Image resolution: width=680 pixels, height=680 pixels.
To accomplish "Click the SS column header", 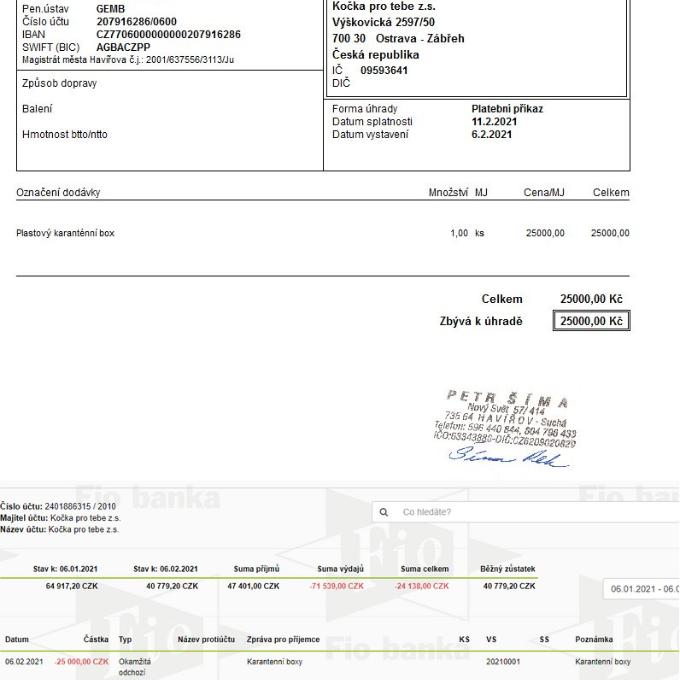I will click(544, 639).
